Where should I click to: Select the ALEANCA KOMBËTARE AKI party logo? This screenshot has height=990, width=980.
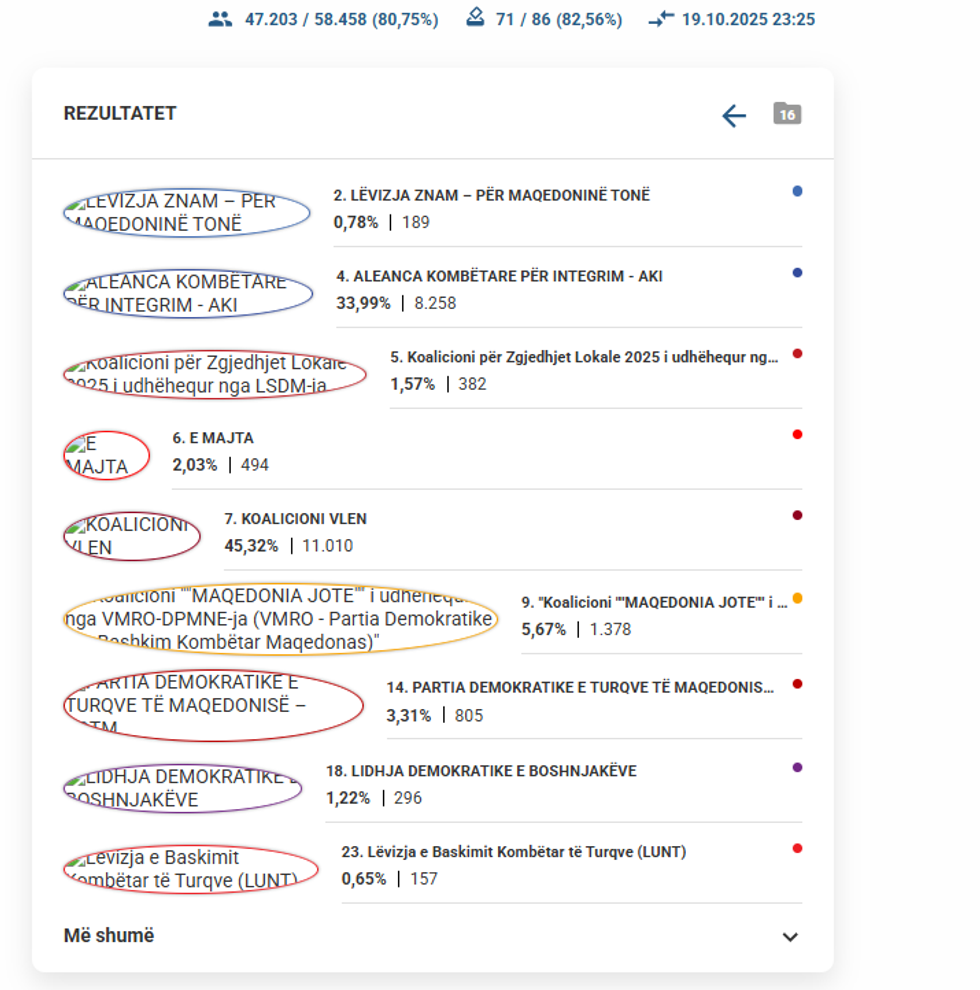(188, 293)
